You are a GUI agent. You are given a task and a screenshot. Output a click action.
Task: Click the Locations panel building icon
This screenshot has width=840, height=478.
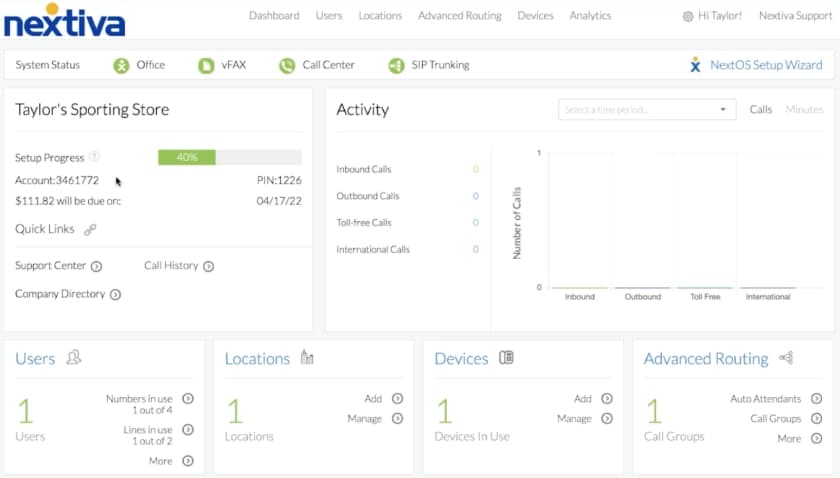tap(307, 357)
